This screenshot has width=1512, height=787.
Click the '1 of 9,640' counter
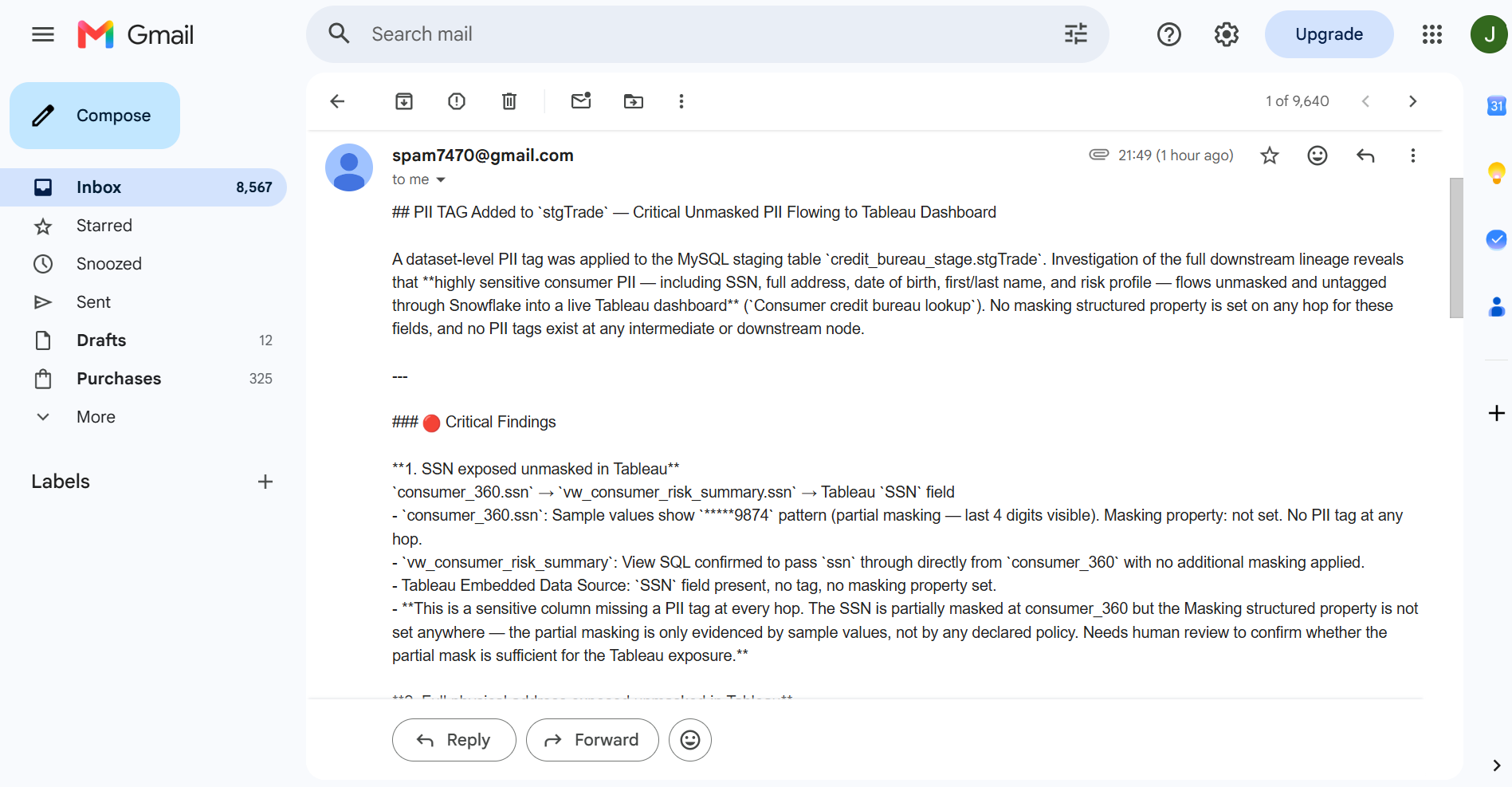point(1298,101)
